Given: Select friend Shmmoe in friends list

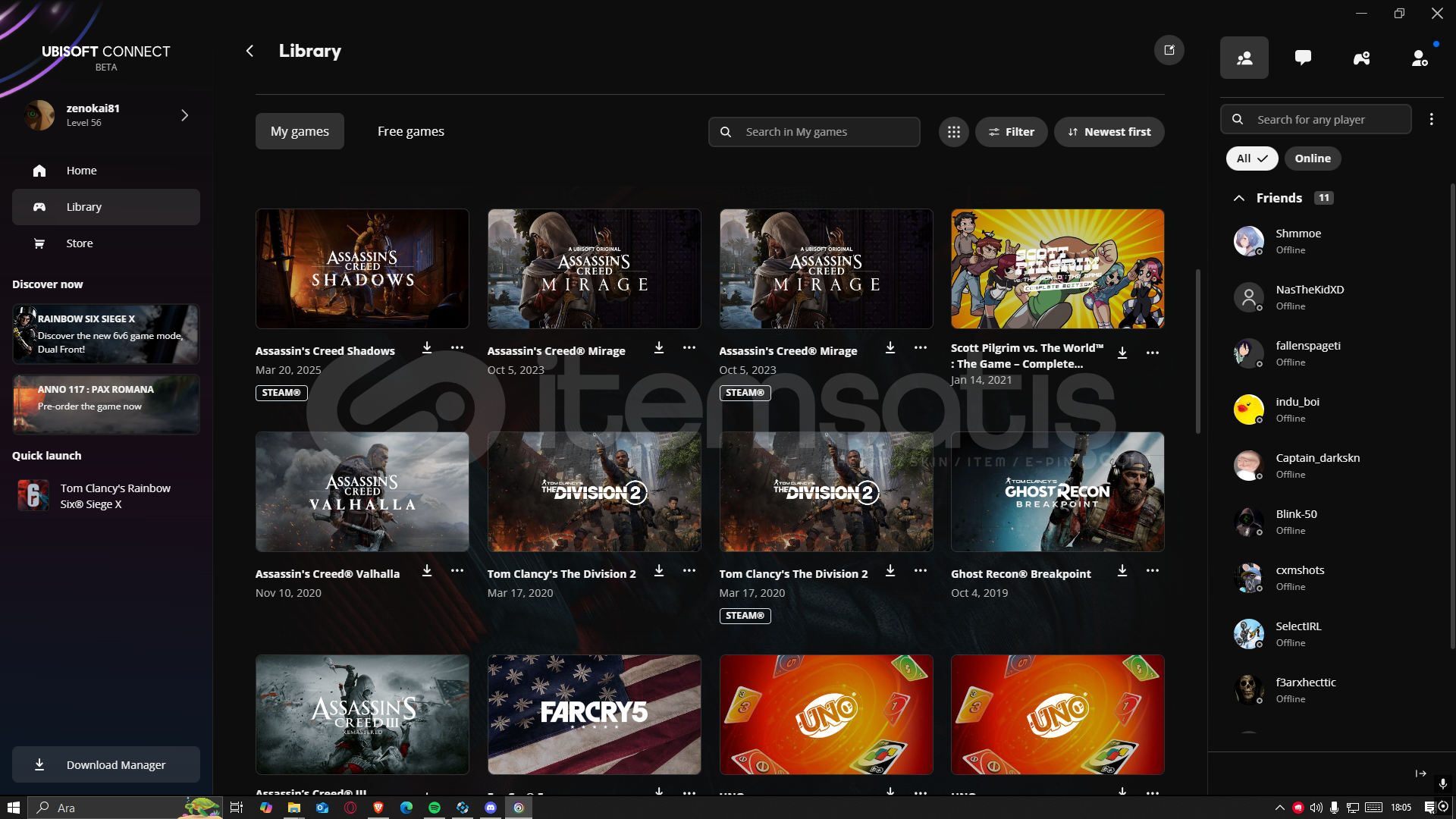Looking at the screenshot, I should (1331, 241).
